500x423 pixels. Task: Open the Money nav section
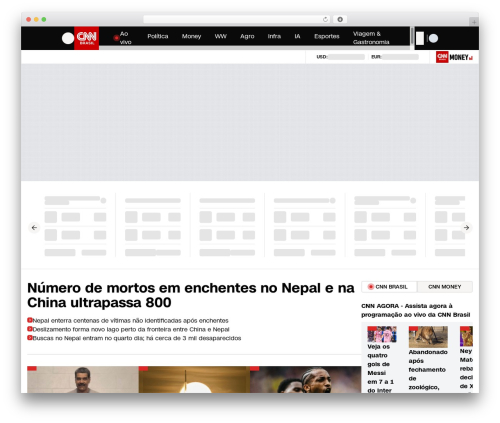[191, 36]
